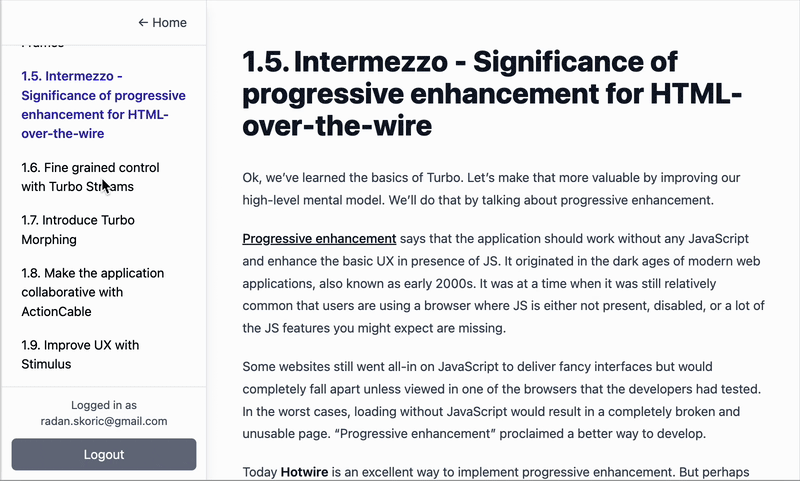This screenshot has width=800, height=481.
Task: Click the 'Logged in as' label
Action: (104, 405)
